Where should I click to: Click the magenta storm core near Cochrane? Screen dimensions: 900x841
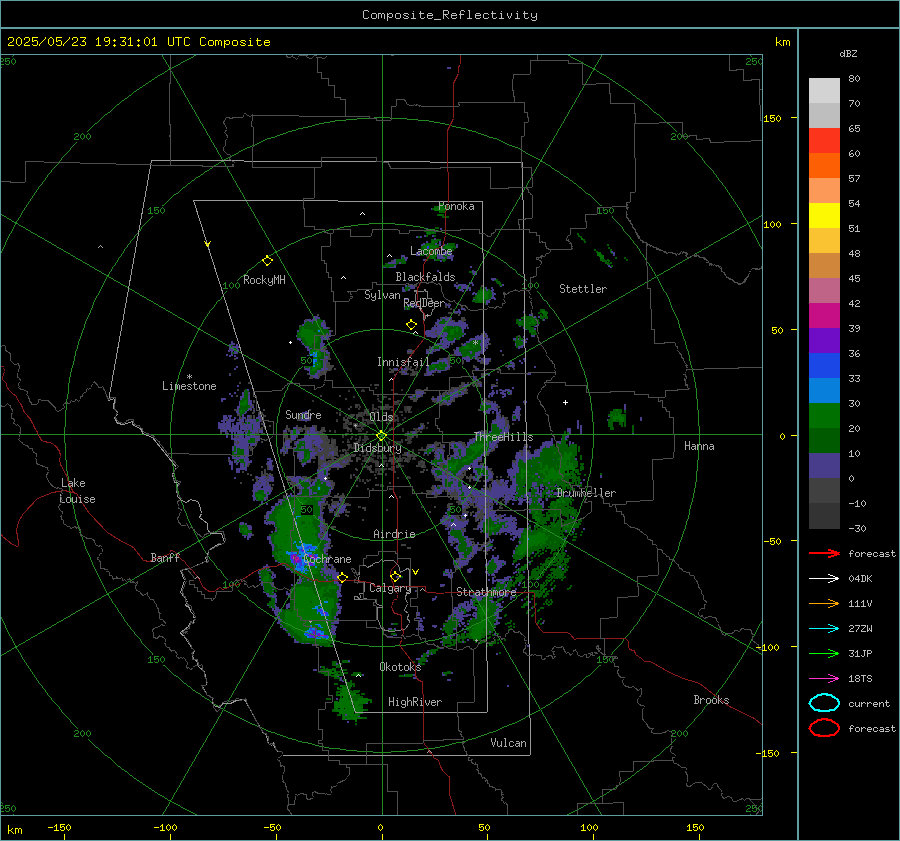tap(295, 558)
